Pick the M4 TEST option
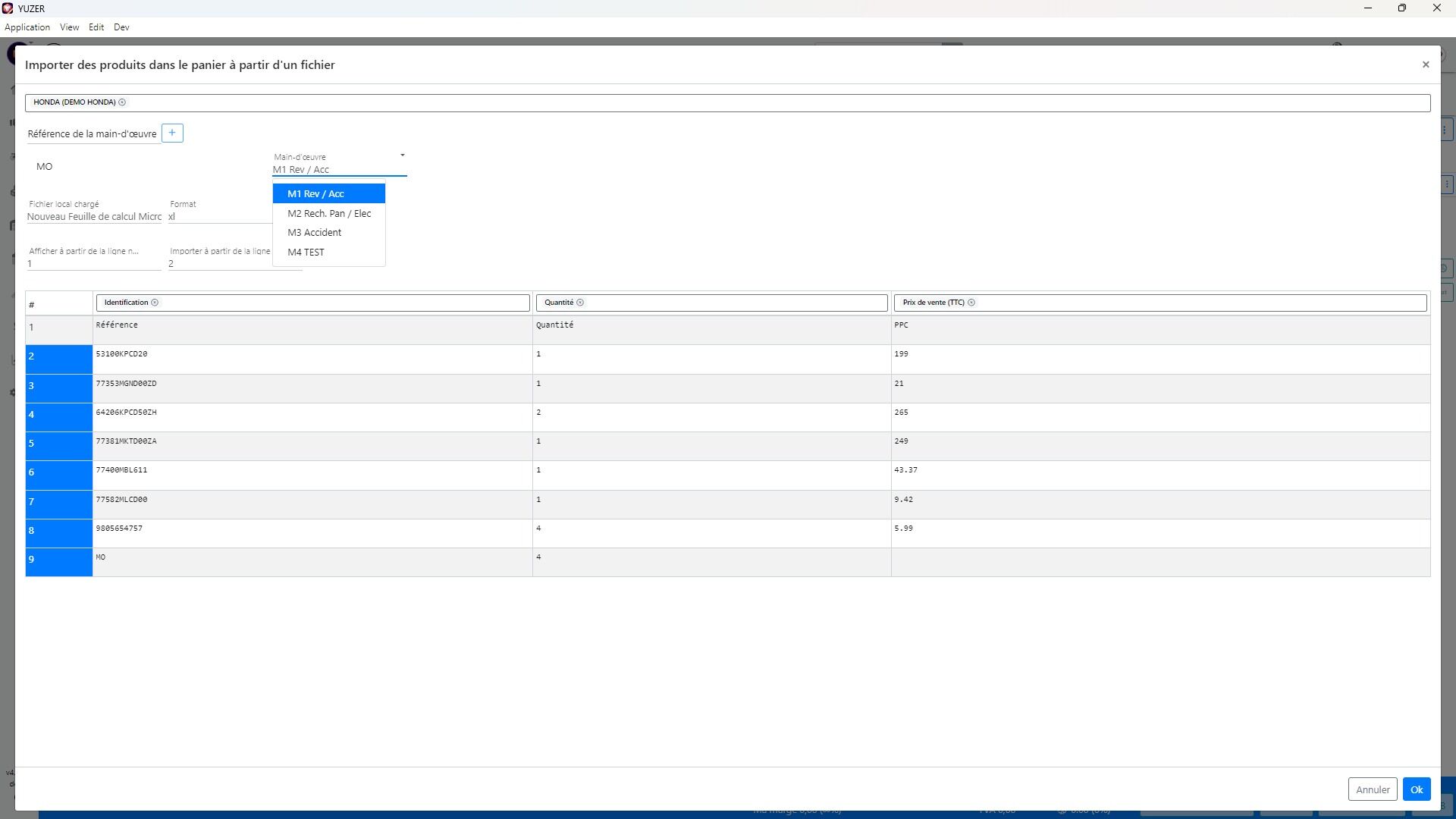This screenshot has width=1456, height=819. tap(306, 253)
